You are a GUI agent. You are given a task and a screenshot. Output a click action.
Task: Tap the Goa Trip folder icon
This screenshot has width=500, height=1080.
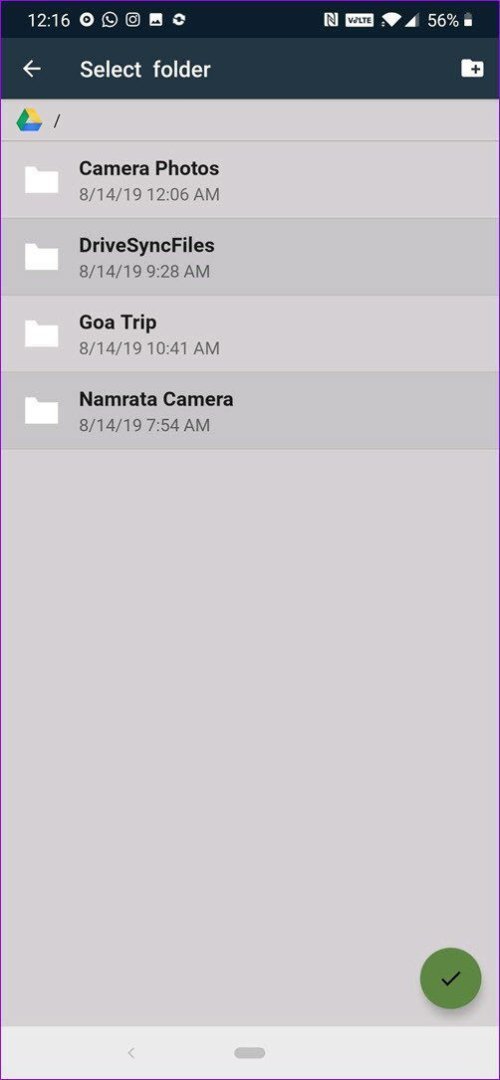(41, 334)
